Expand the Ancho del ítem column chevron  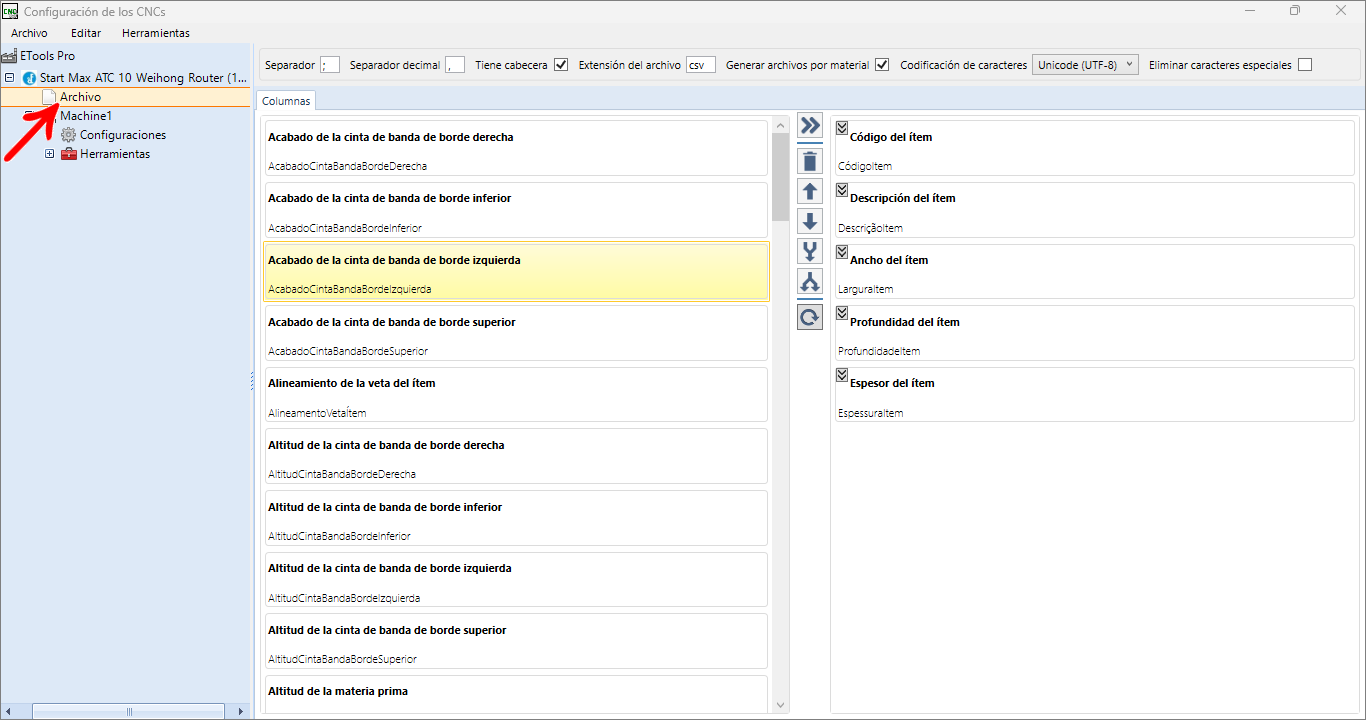pyautogui.click(x=842, y=251)
